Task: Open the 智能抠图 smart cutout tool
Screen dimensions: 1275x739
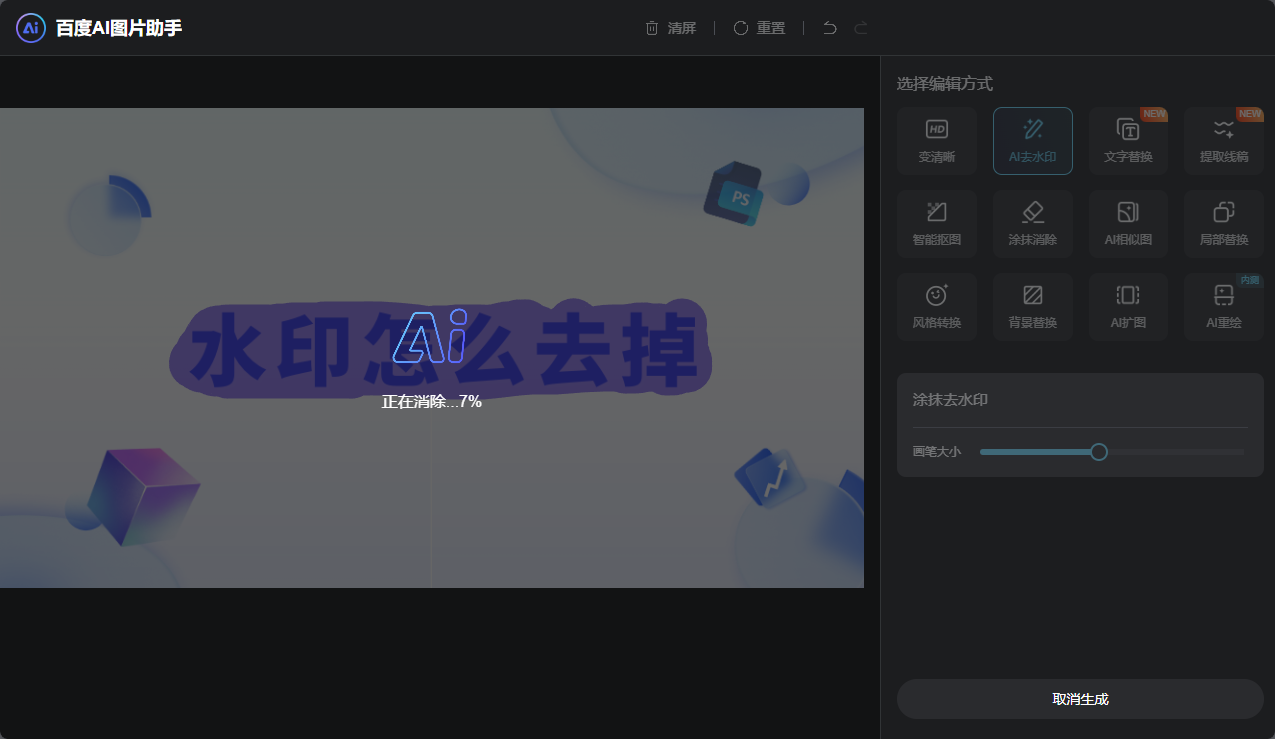Action: pos(936,223)
